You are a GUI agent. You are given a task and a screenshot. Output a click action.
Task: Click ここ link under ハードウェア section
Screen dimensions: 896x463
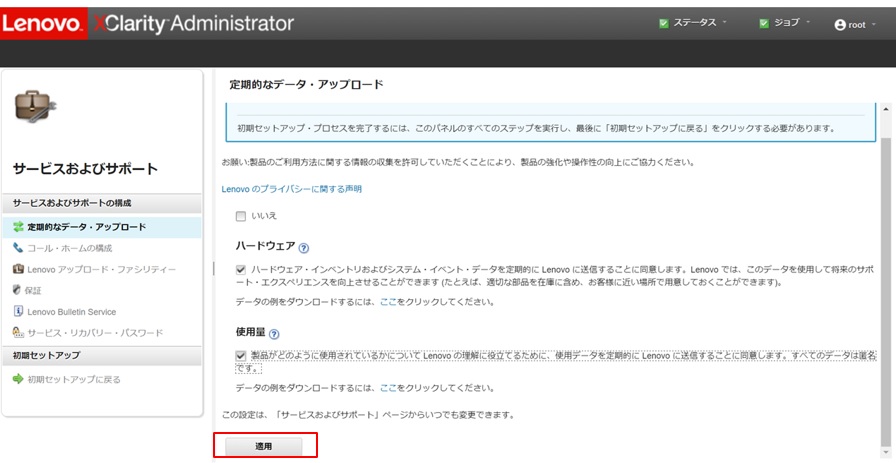tap(389, 301)
